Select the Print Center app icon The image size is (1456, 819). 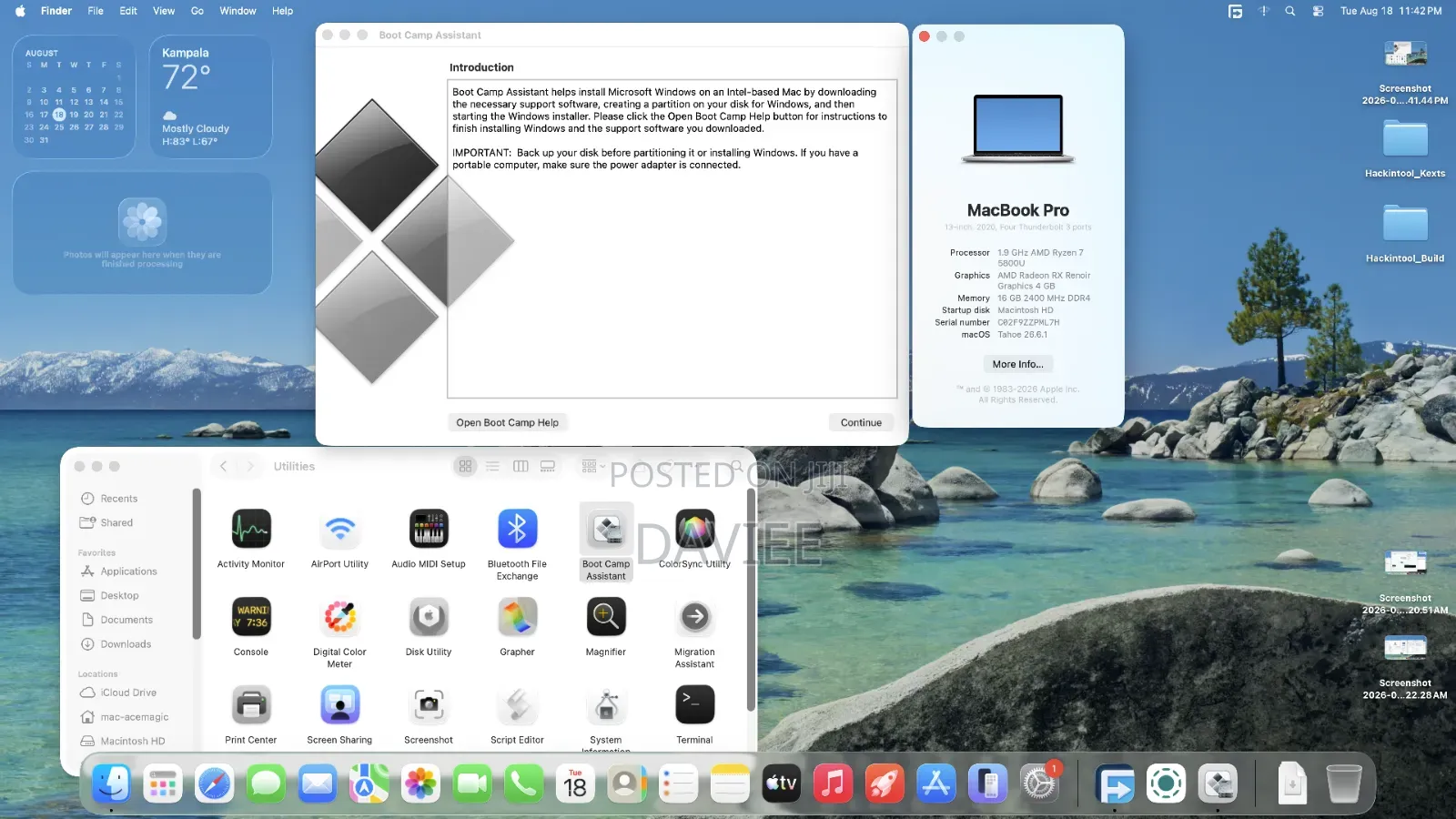[x=251, y=705]
